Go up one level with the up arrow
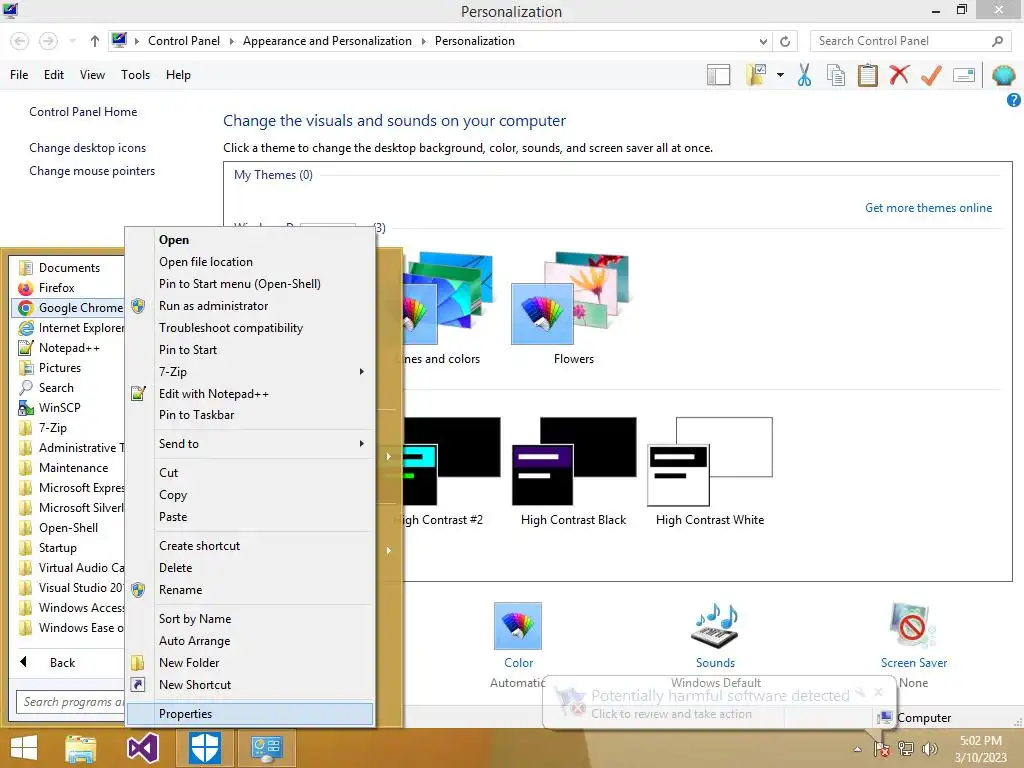 pos(95,41)
